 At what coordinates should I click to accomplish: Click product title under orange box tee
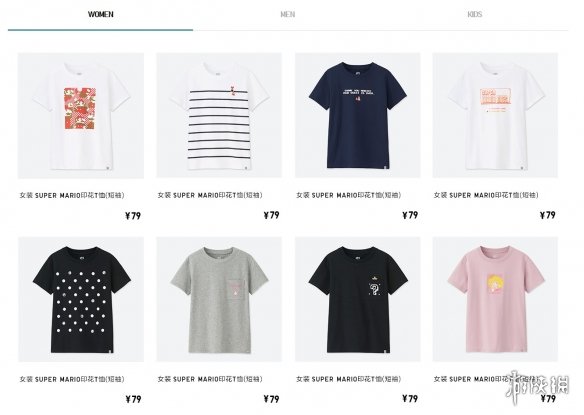click(x=486, y=195)
